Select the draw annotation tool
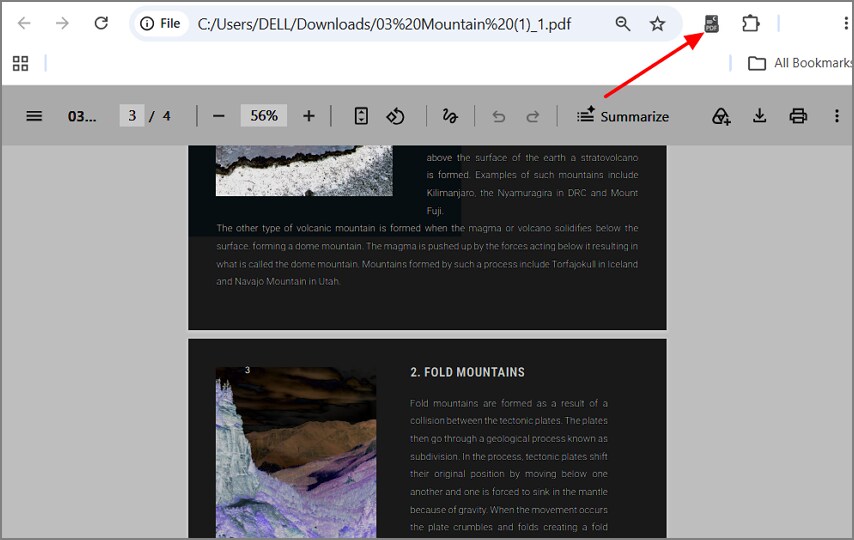This screenshot has height=540, width=854. [450, 116]
